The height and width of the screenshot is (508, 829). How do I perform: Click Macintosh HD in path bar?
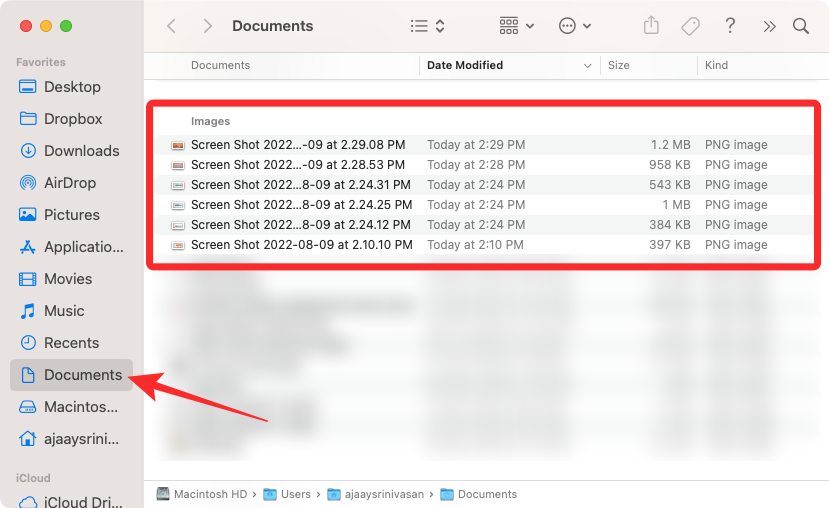click(x=211, y=494)
